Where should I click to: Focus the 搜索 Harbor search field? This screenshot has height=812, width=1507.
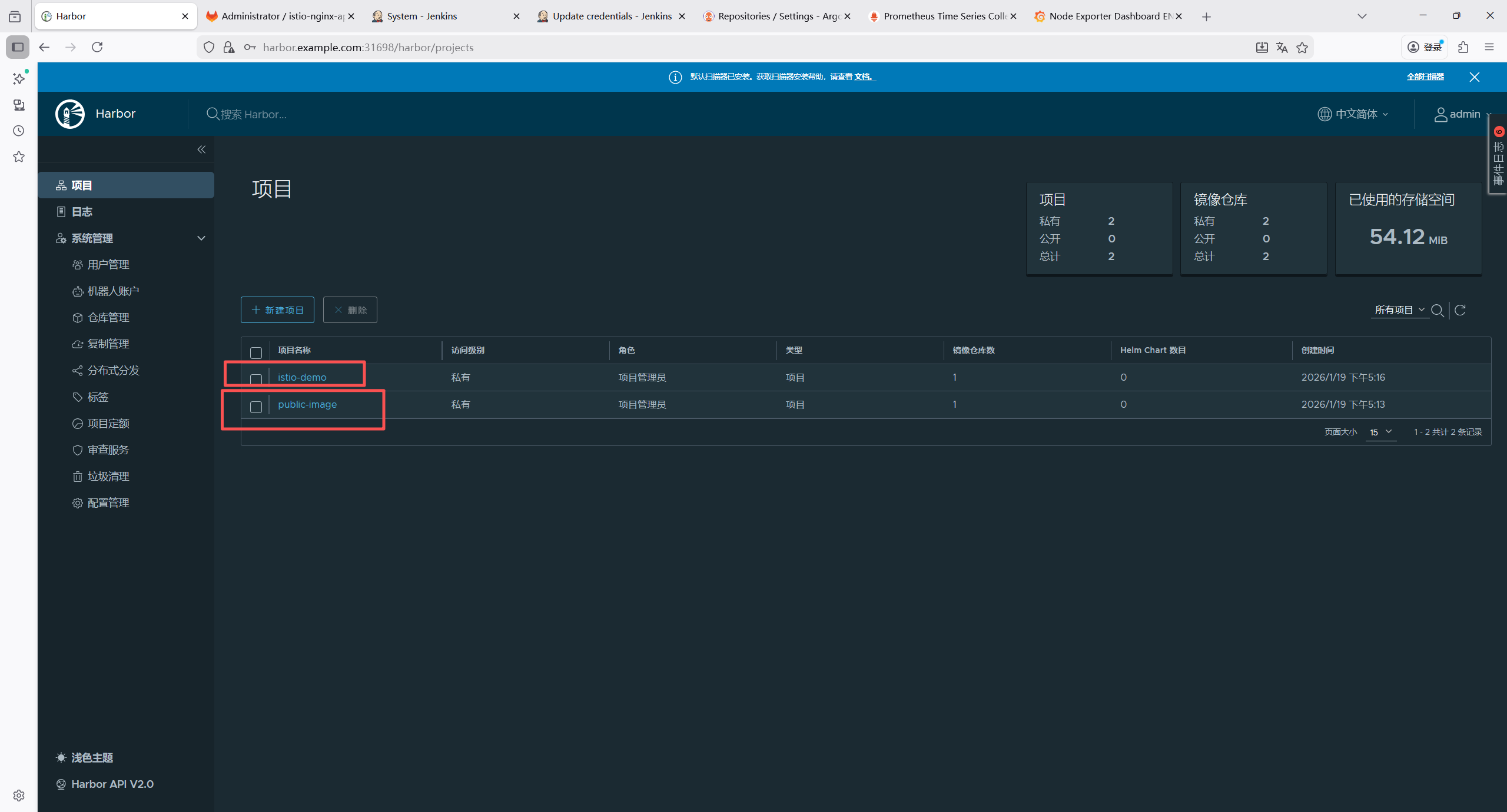[x=254, y=114]
